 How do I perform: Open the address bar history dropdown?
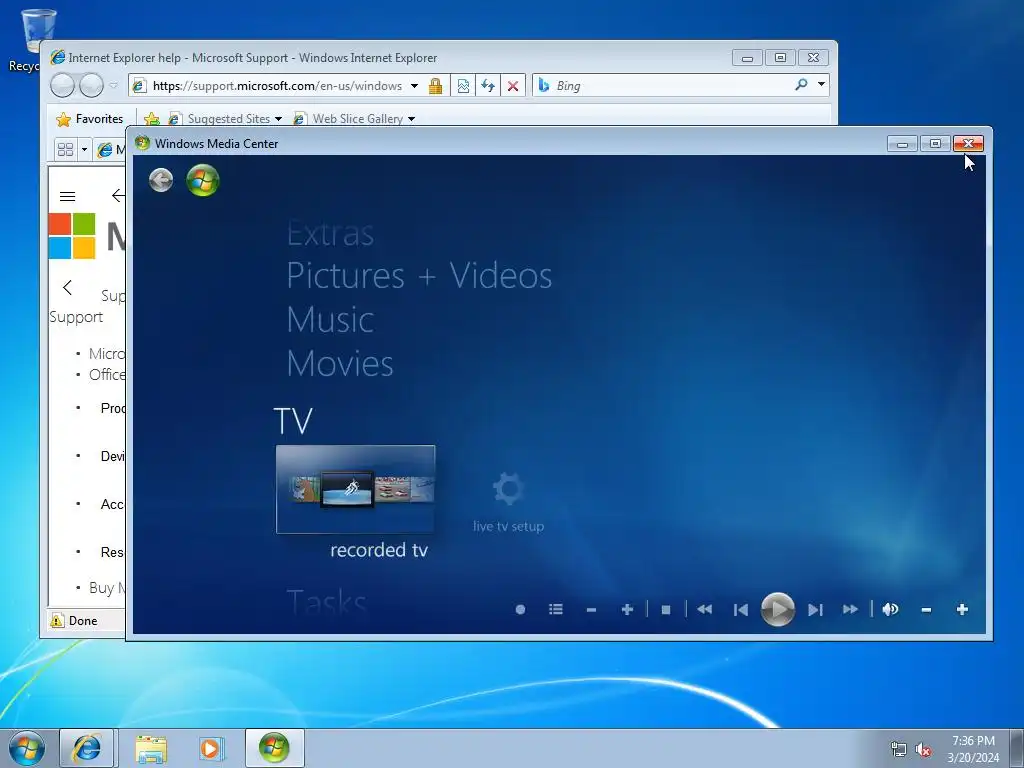coord(414,86)
